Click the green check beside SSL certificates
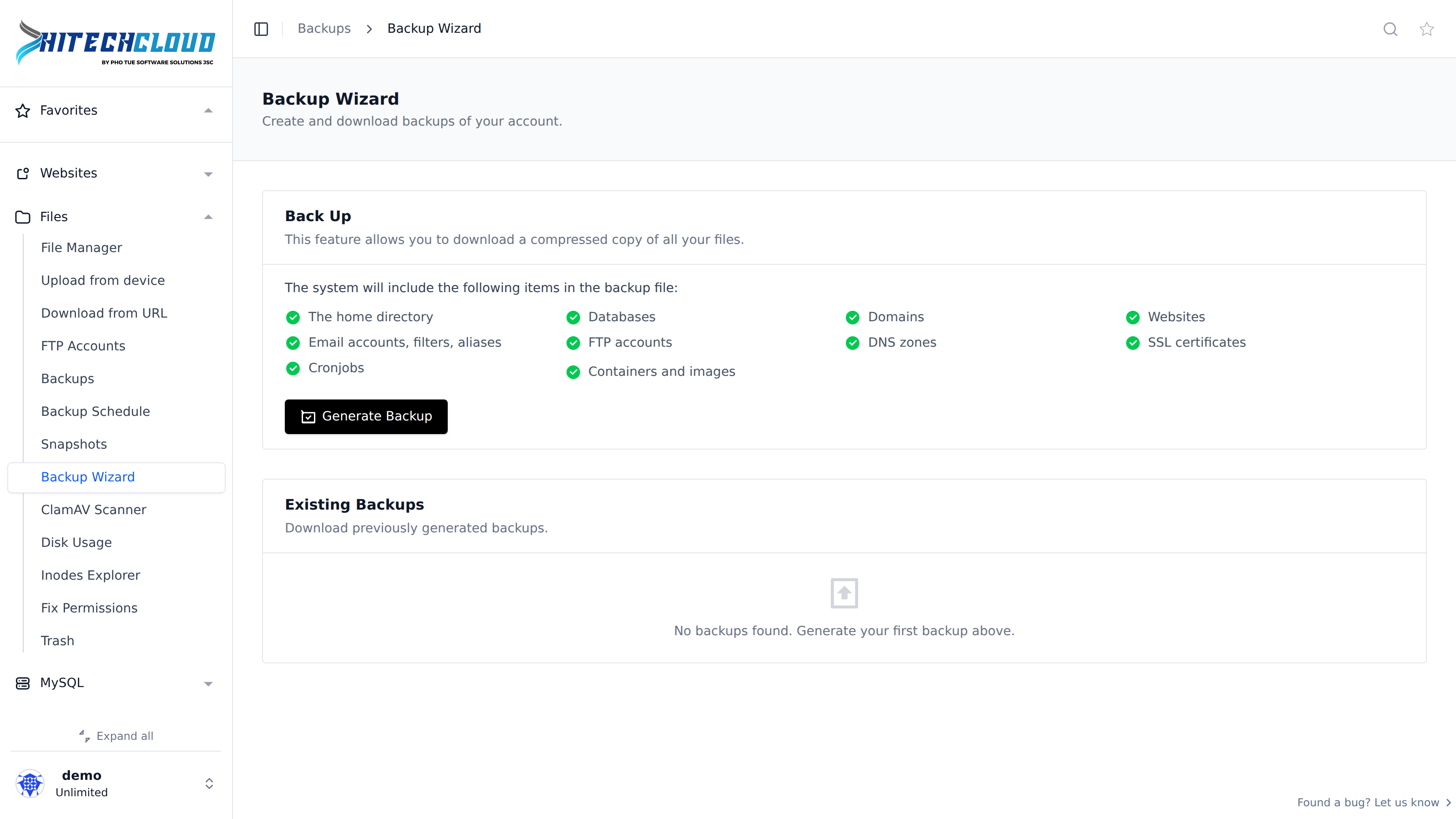1456x819 pixels. 1132,343
